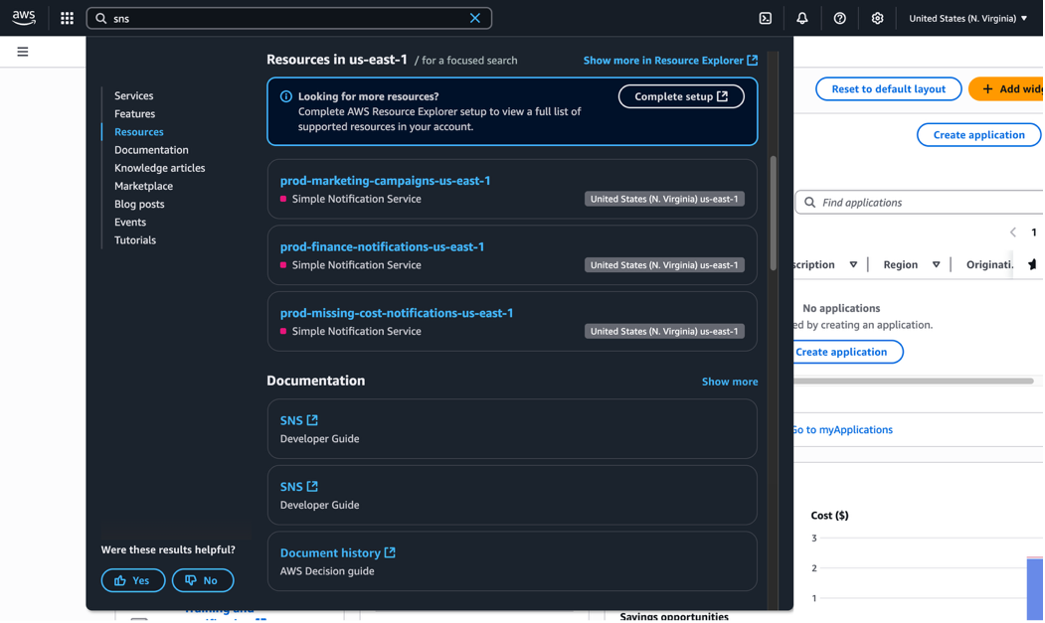
Task: Open the account settings gear
Action: click(877, 18)
